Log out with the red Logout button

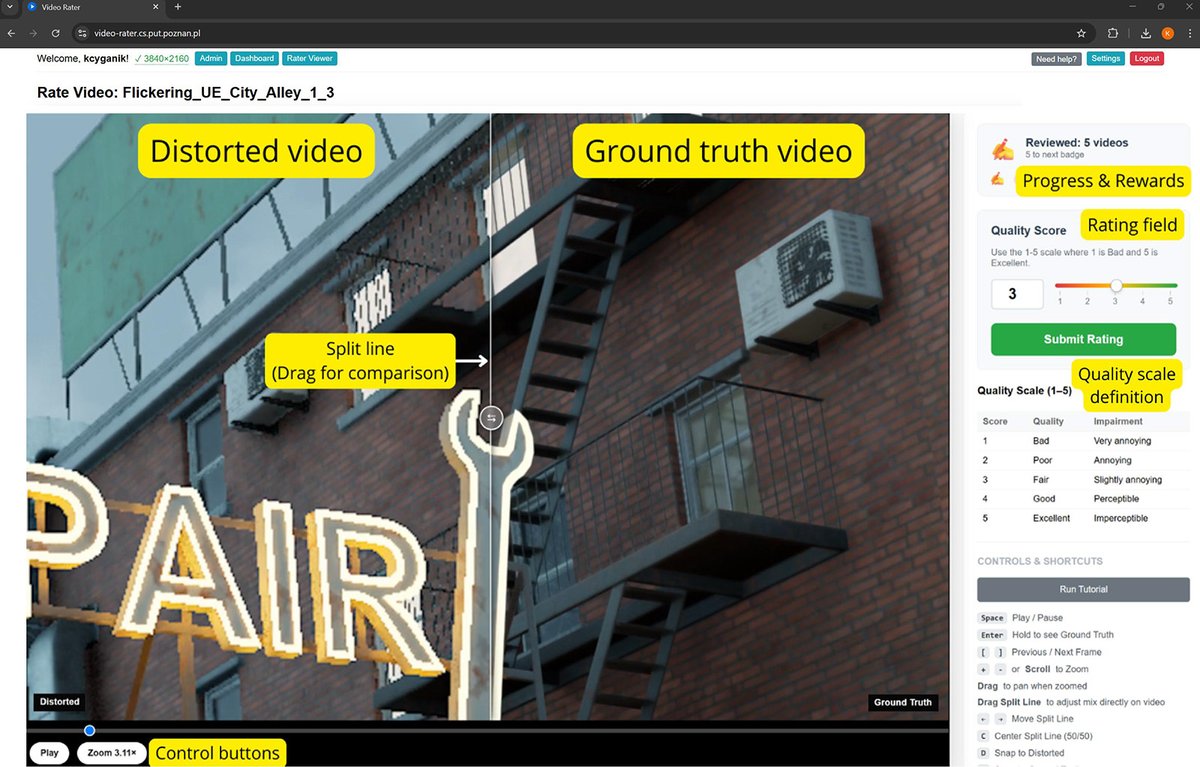(x=1147, y=59)
